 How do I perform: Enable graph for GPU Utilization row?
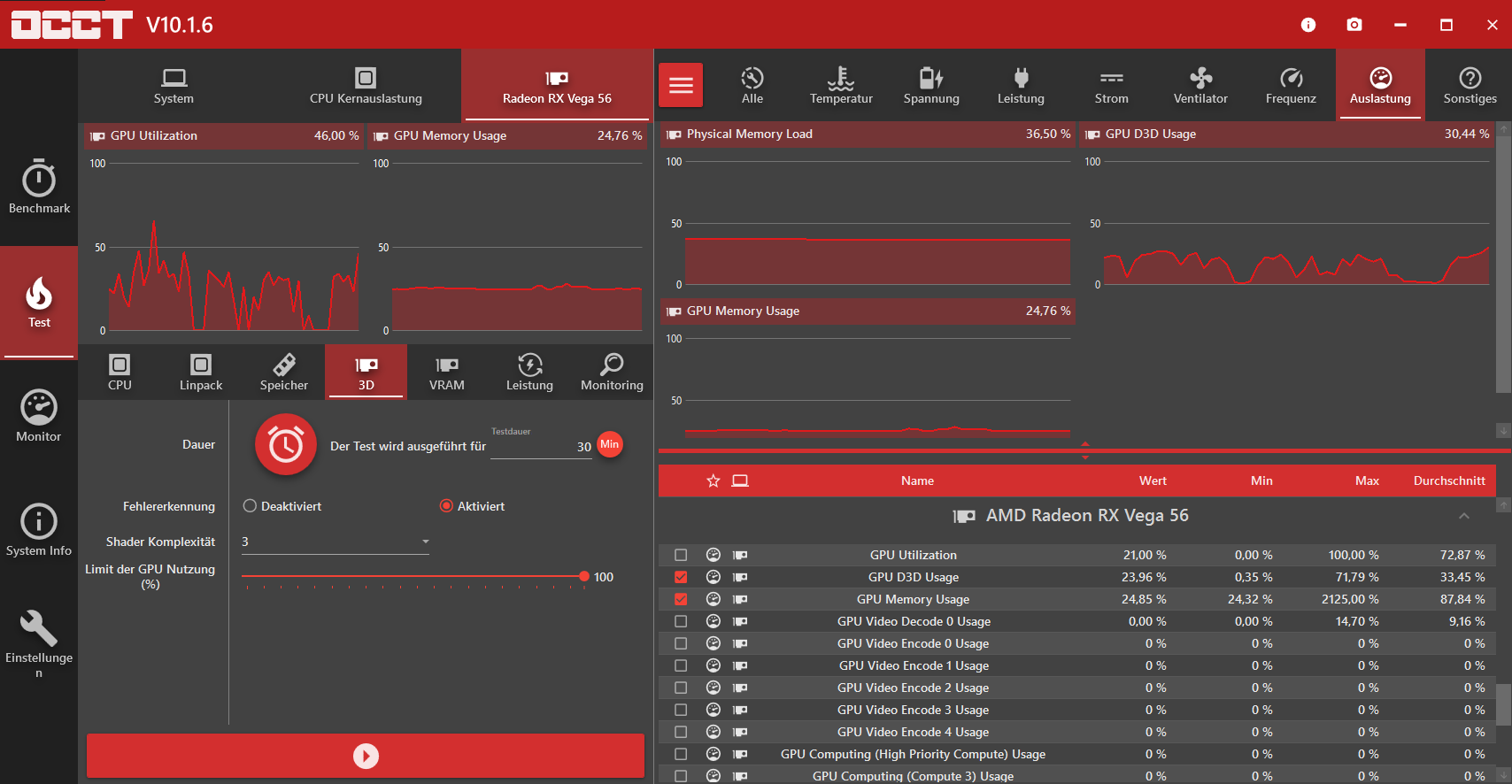click(x=681, y=555)
